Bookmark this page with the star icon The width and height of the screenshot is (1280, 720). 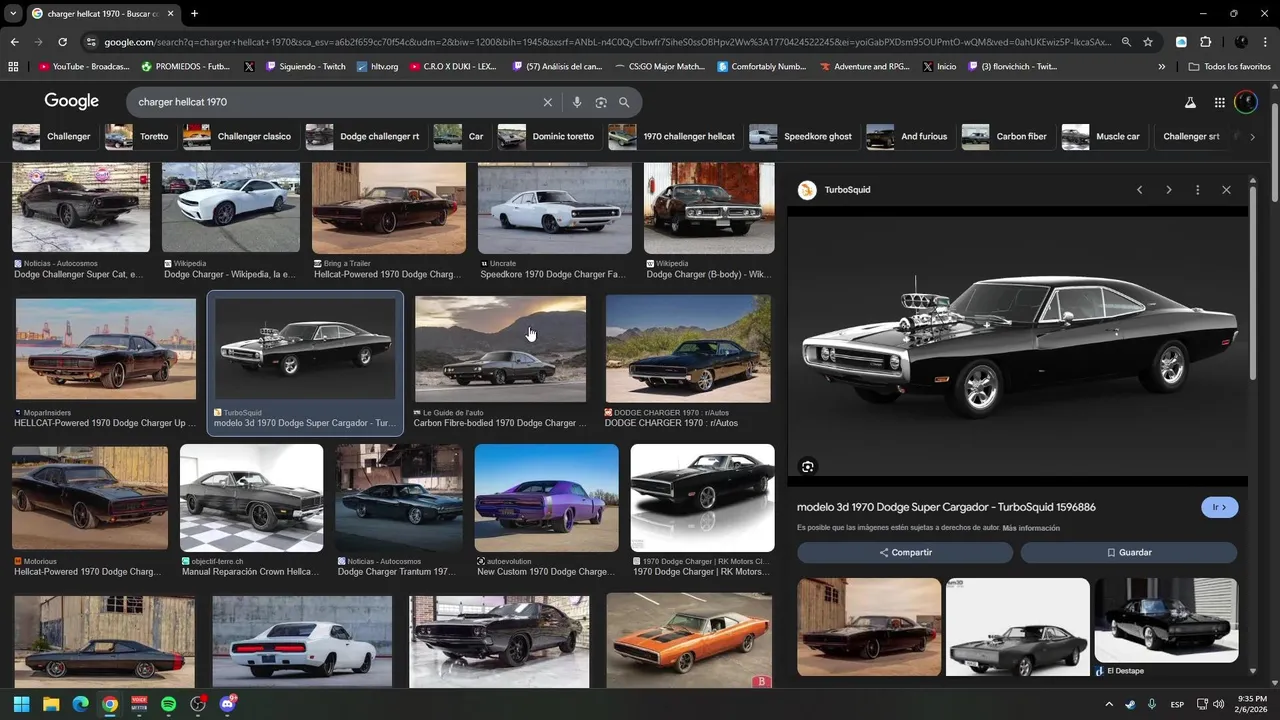click(1148, 42)
